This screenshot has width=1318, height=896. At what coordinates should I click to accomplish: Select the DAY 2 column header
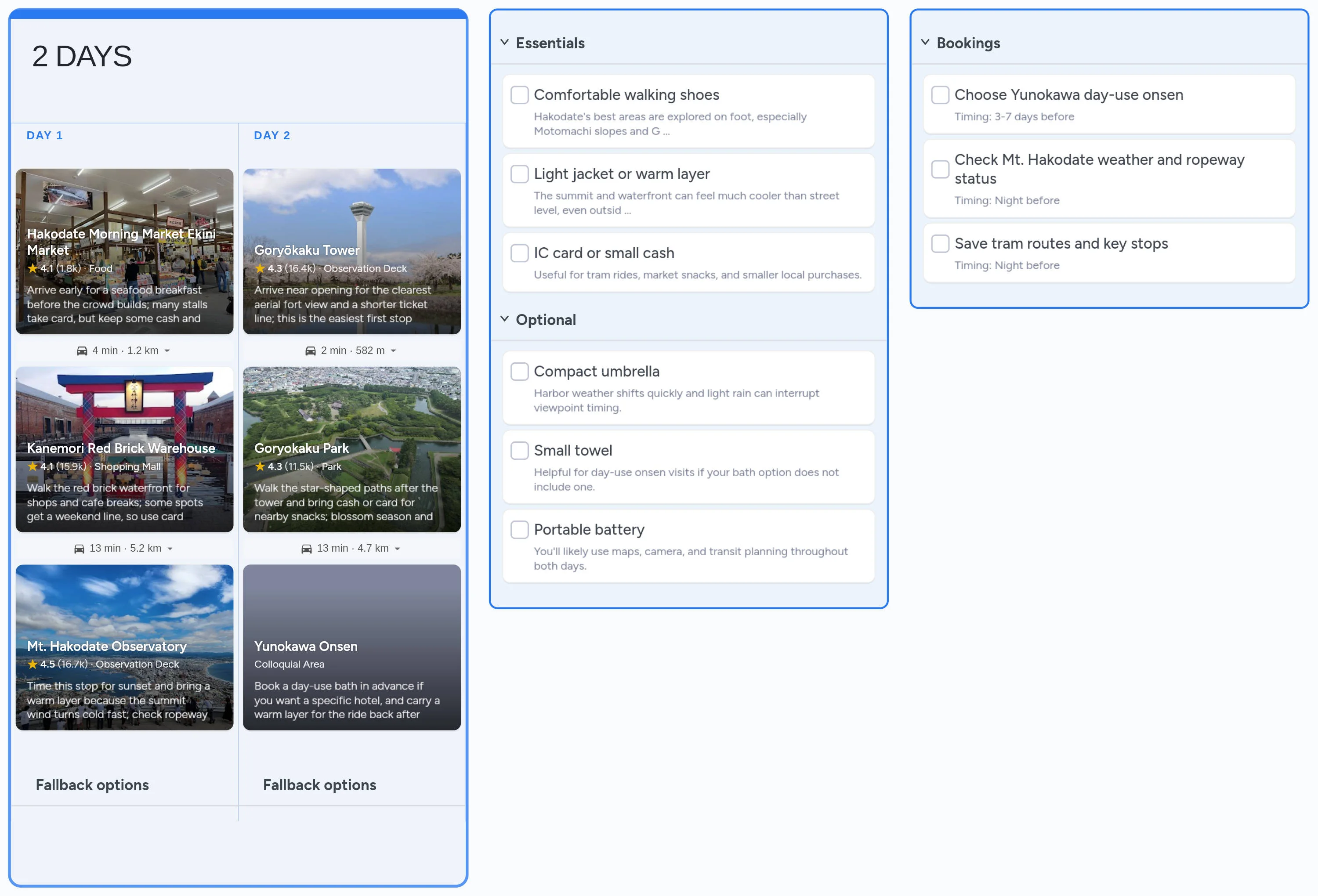(x=272, y=135)
